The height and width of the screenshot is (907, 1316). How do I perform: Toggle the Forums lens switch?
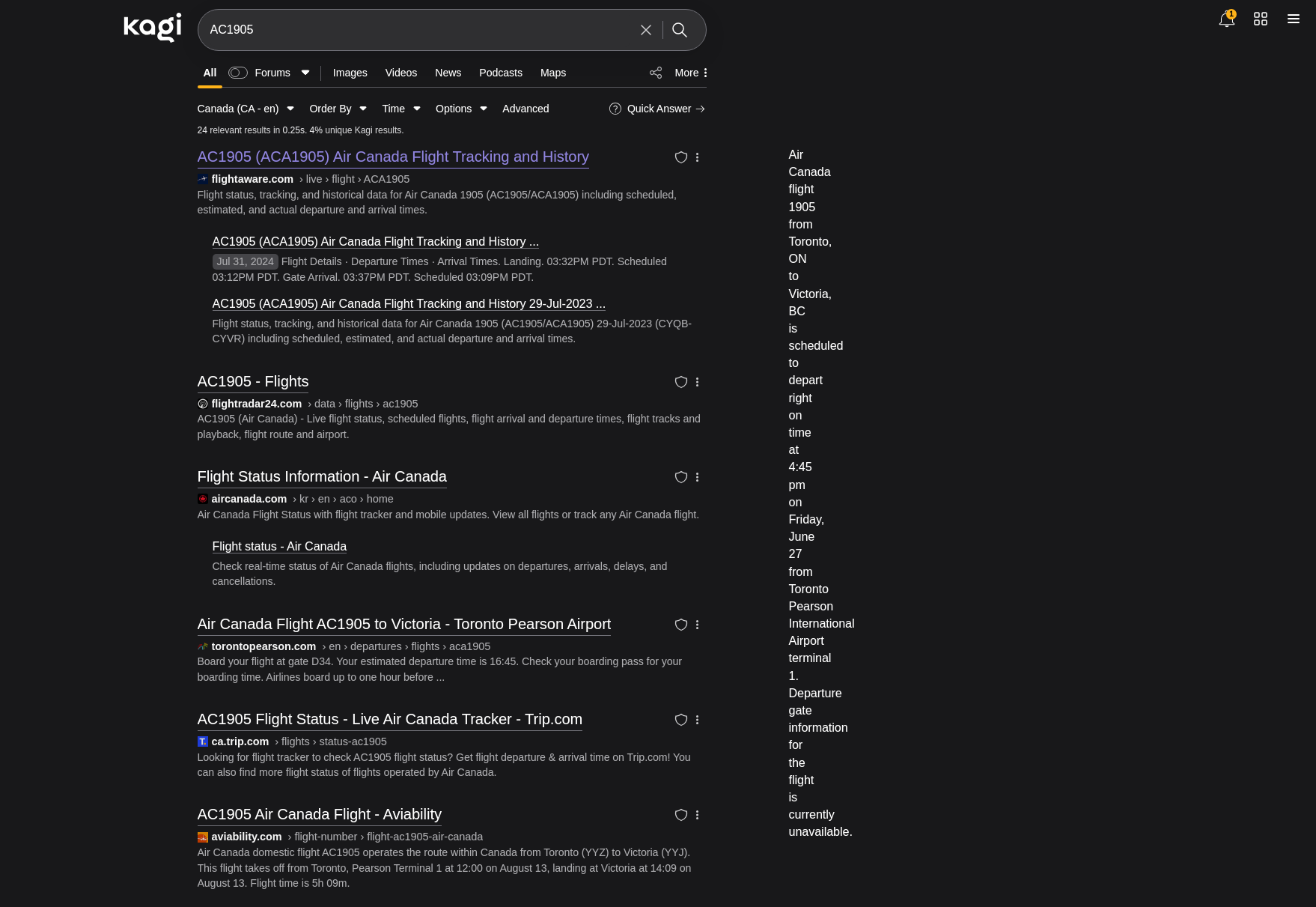click(x=238, y=73)
